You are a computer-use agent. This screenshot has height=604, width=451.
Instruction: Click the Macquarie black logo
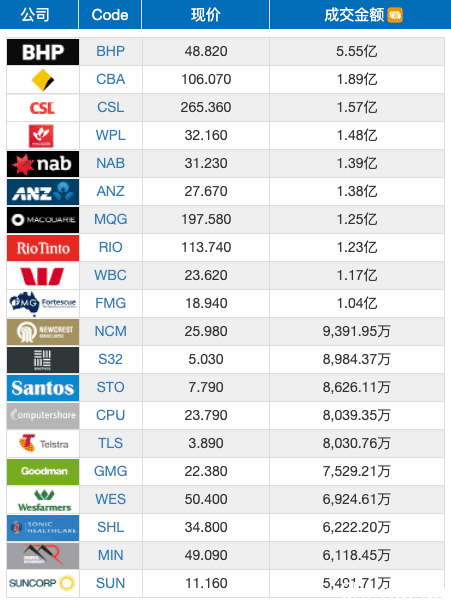click(43, 220)
